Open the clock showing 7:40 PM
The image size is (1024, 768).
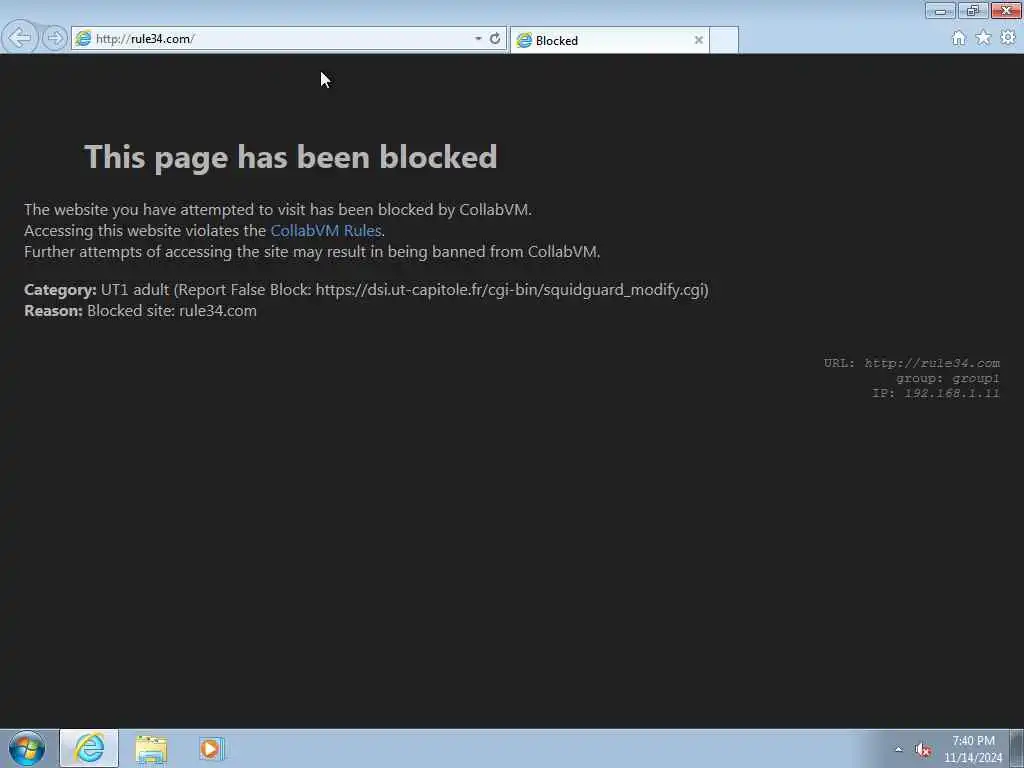tap(973, 749)
